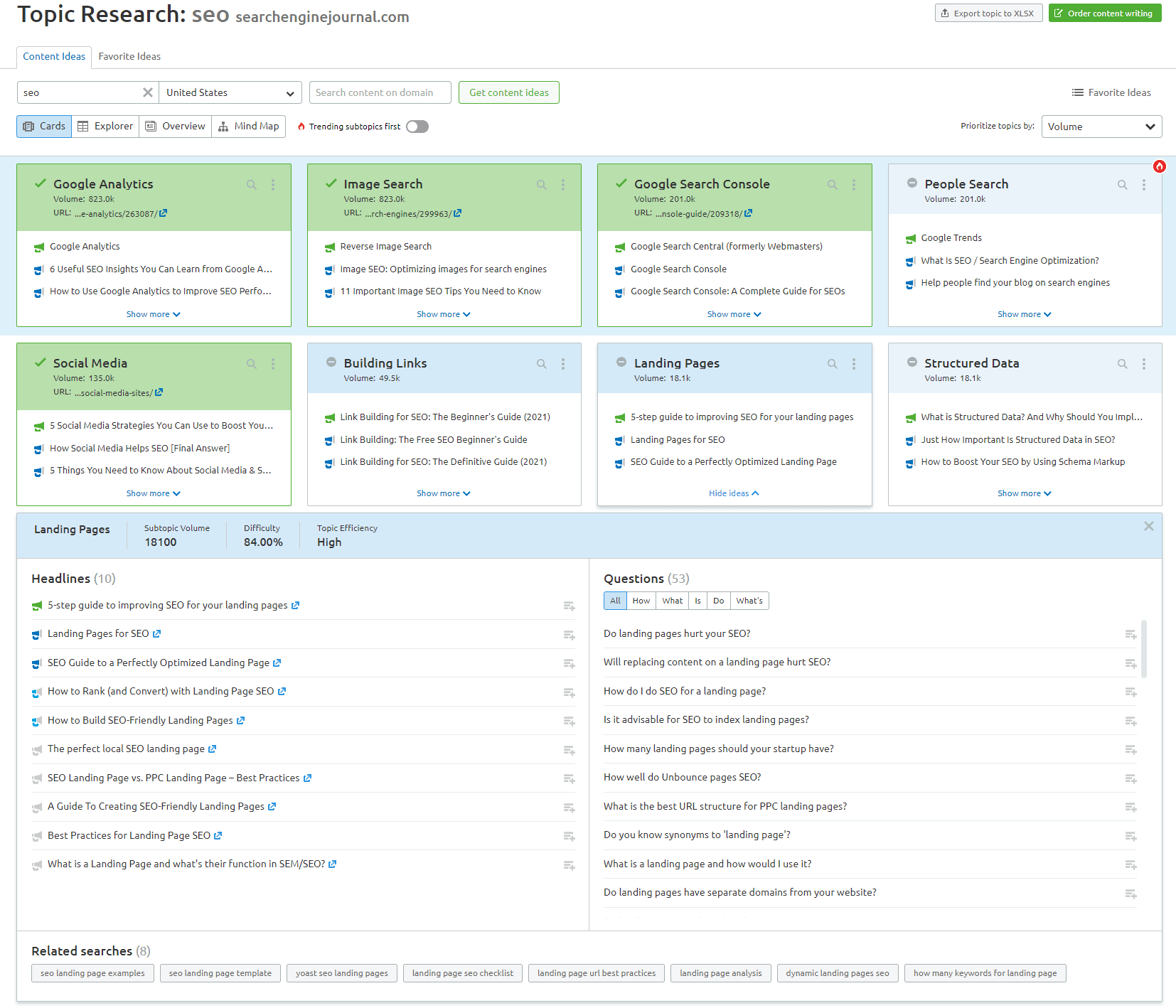
Task: Open external link for Landing Pages for SEO headline
Action: tap(157, 633)
